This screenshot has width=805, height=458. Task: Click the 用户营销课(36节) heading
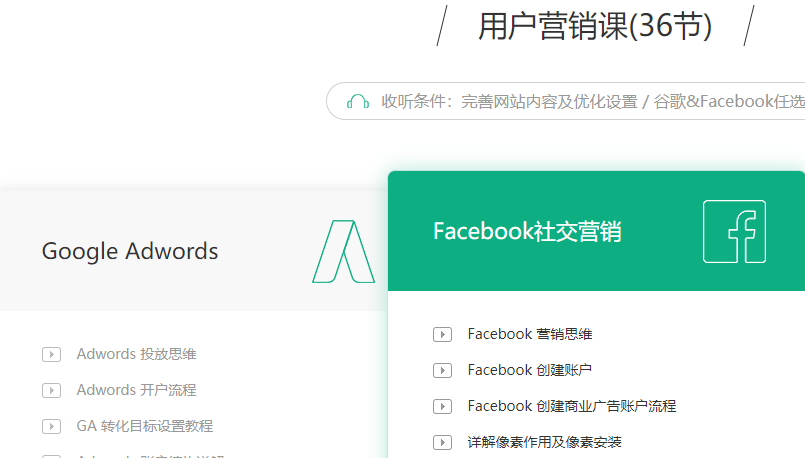pyautogui.click(x=595, y=26)
